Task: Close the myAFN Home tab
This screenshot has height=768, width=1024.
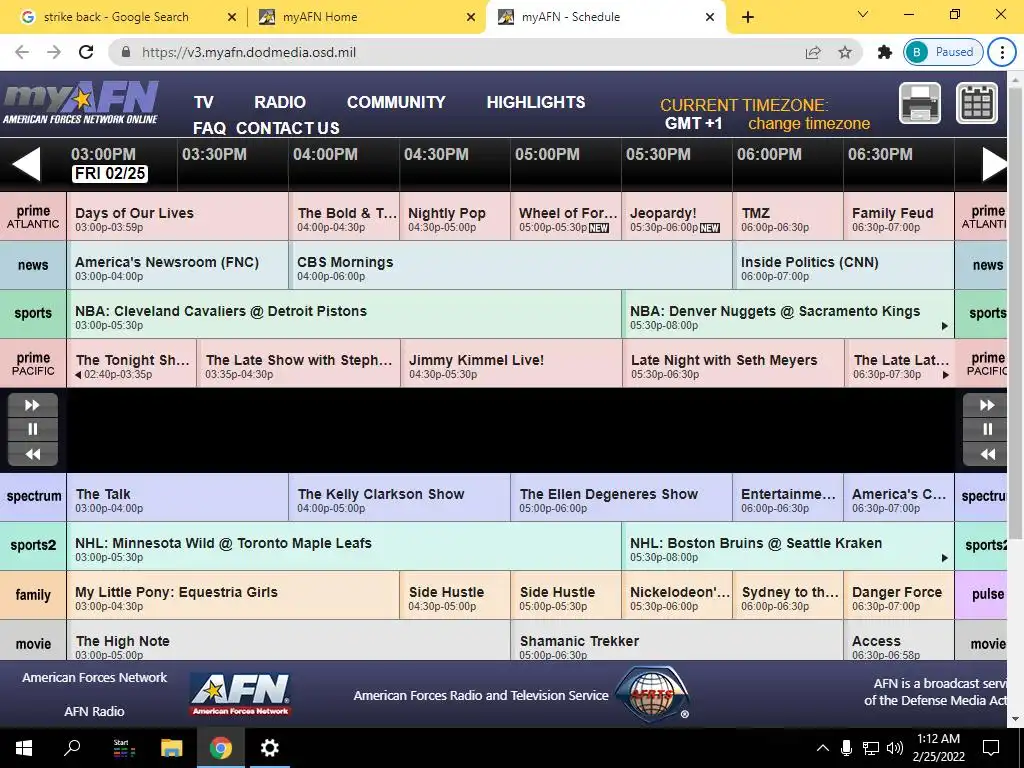Action: 471,17
